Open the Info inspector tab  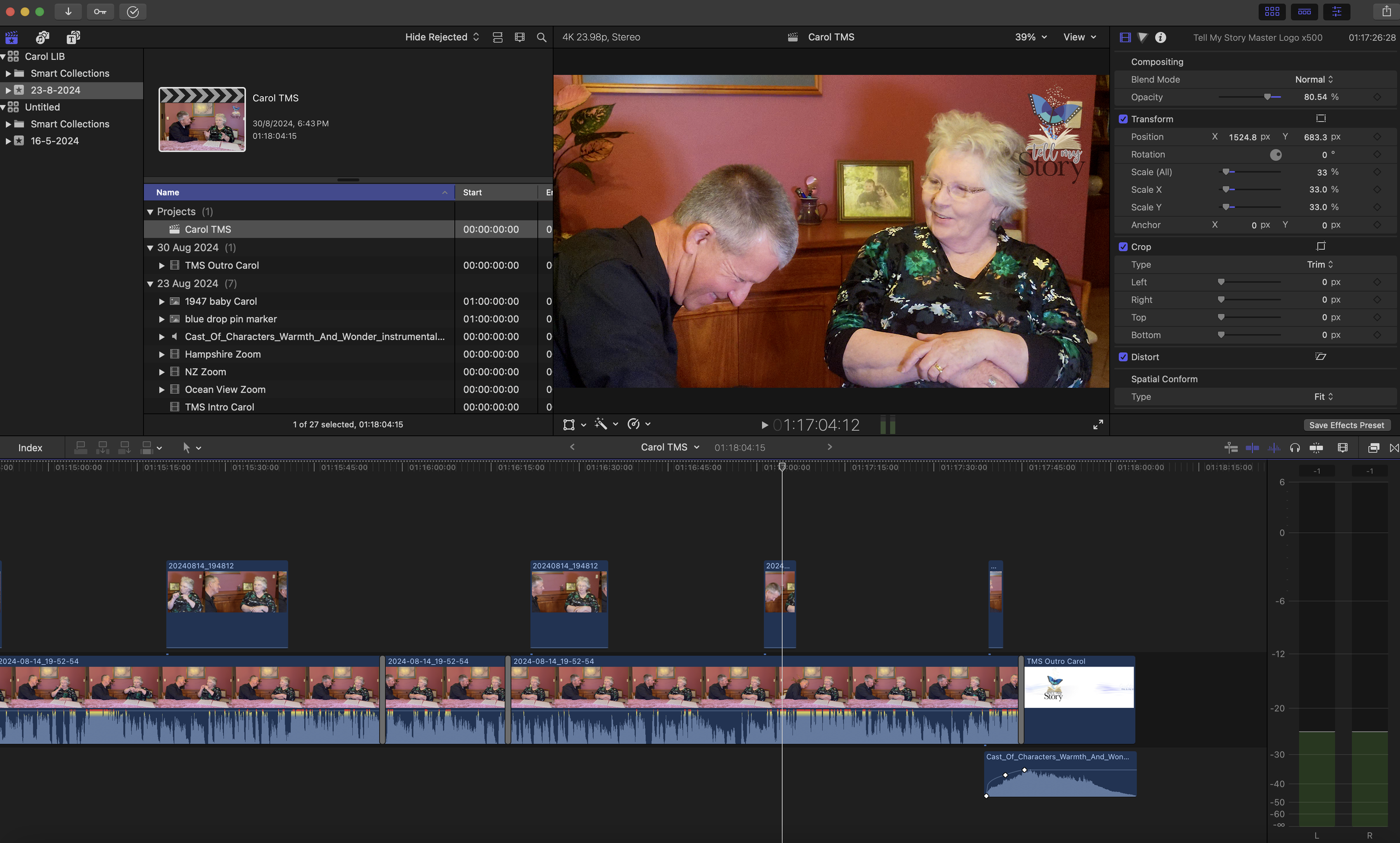coord(1161,37)
